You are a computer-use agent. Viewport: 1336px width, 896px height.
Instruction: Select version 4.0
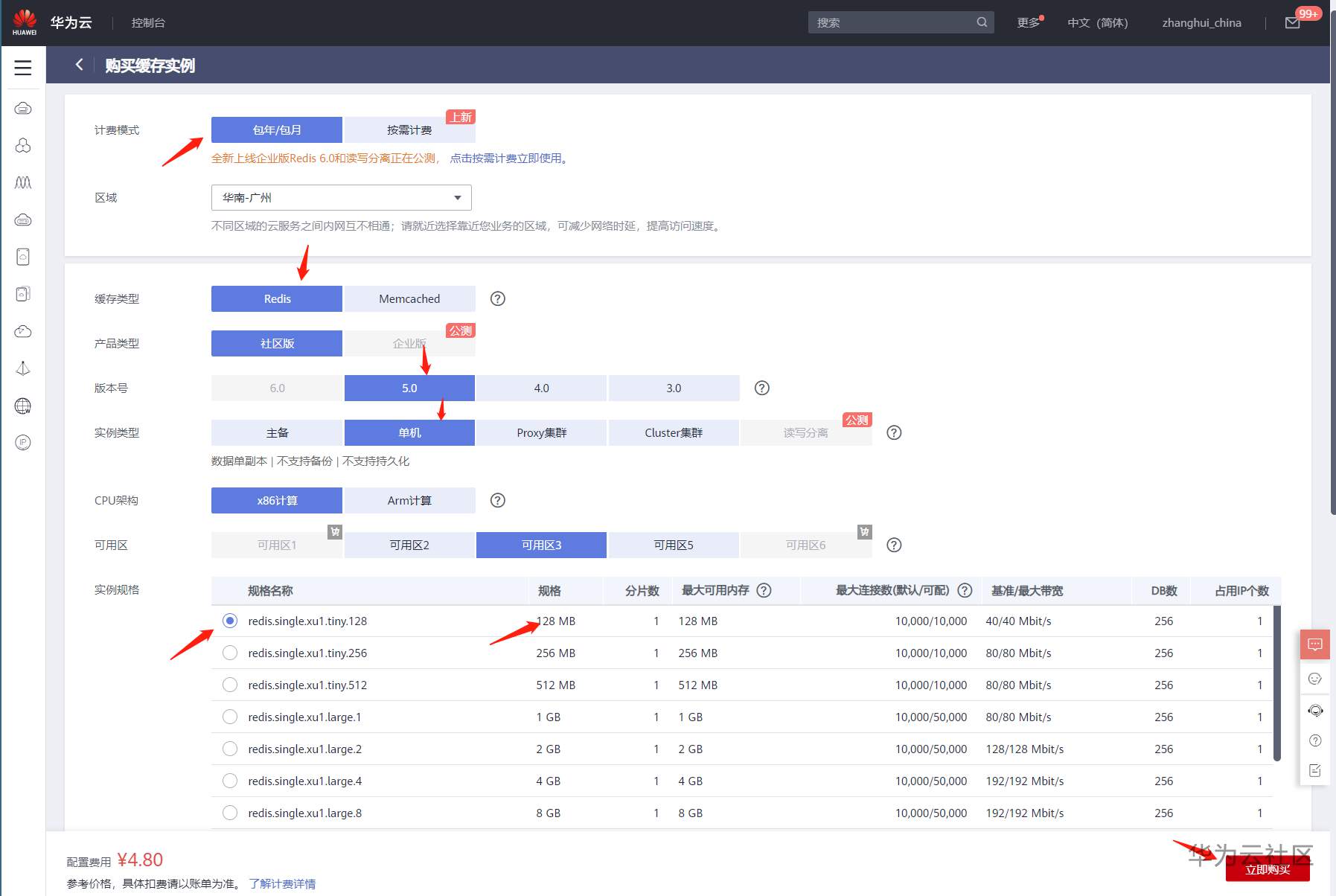[542, 388]
